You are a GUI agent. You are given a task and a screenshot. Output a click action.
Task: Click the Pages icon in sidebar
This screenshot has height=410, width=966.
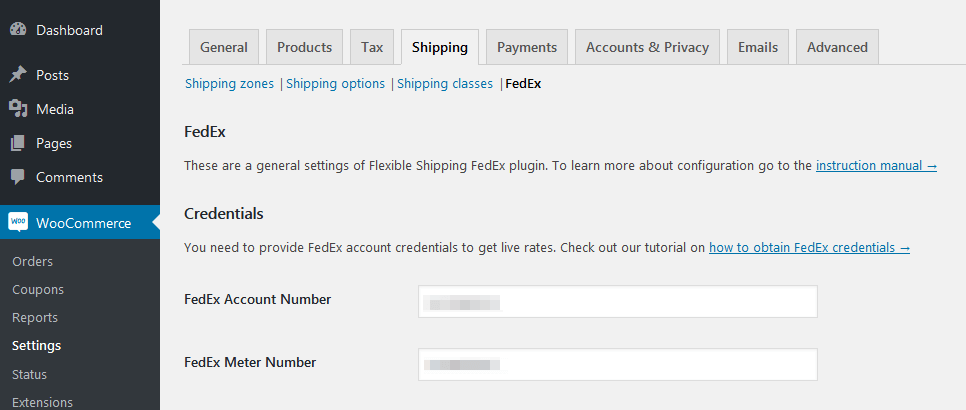pyautogui.click(x=18, y=143)
